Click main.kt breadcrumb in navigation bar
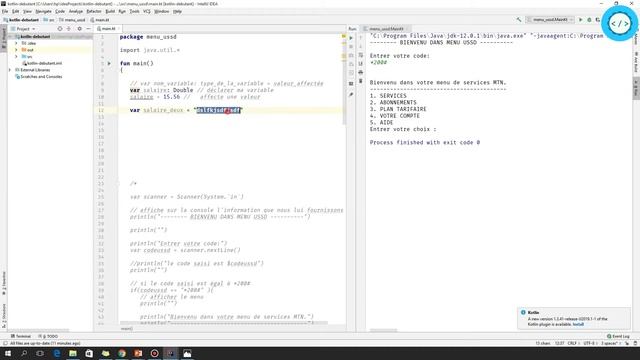The height and width of the screenshot is (360, 640). [x=100, y=20]
